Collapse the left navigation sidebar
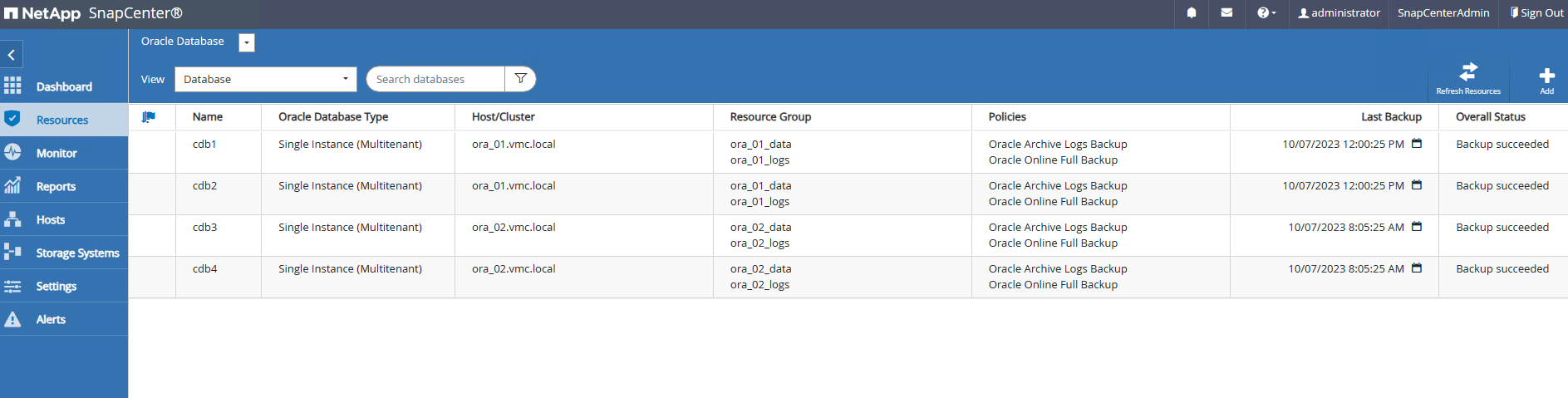 (12, 55)
